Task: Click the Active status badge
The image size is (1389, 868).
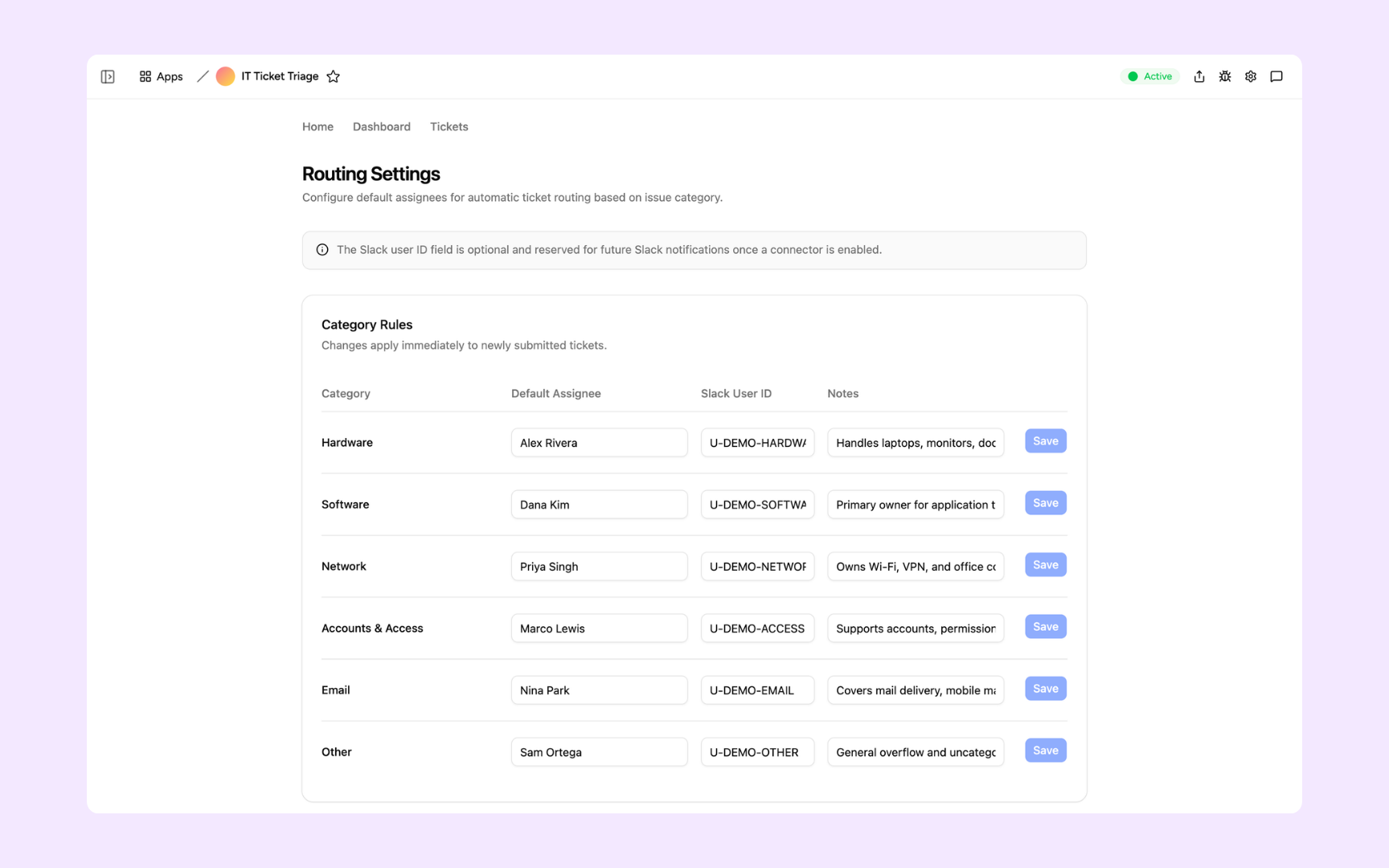Action: pos(1149,76)
